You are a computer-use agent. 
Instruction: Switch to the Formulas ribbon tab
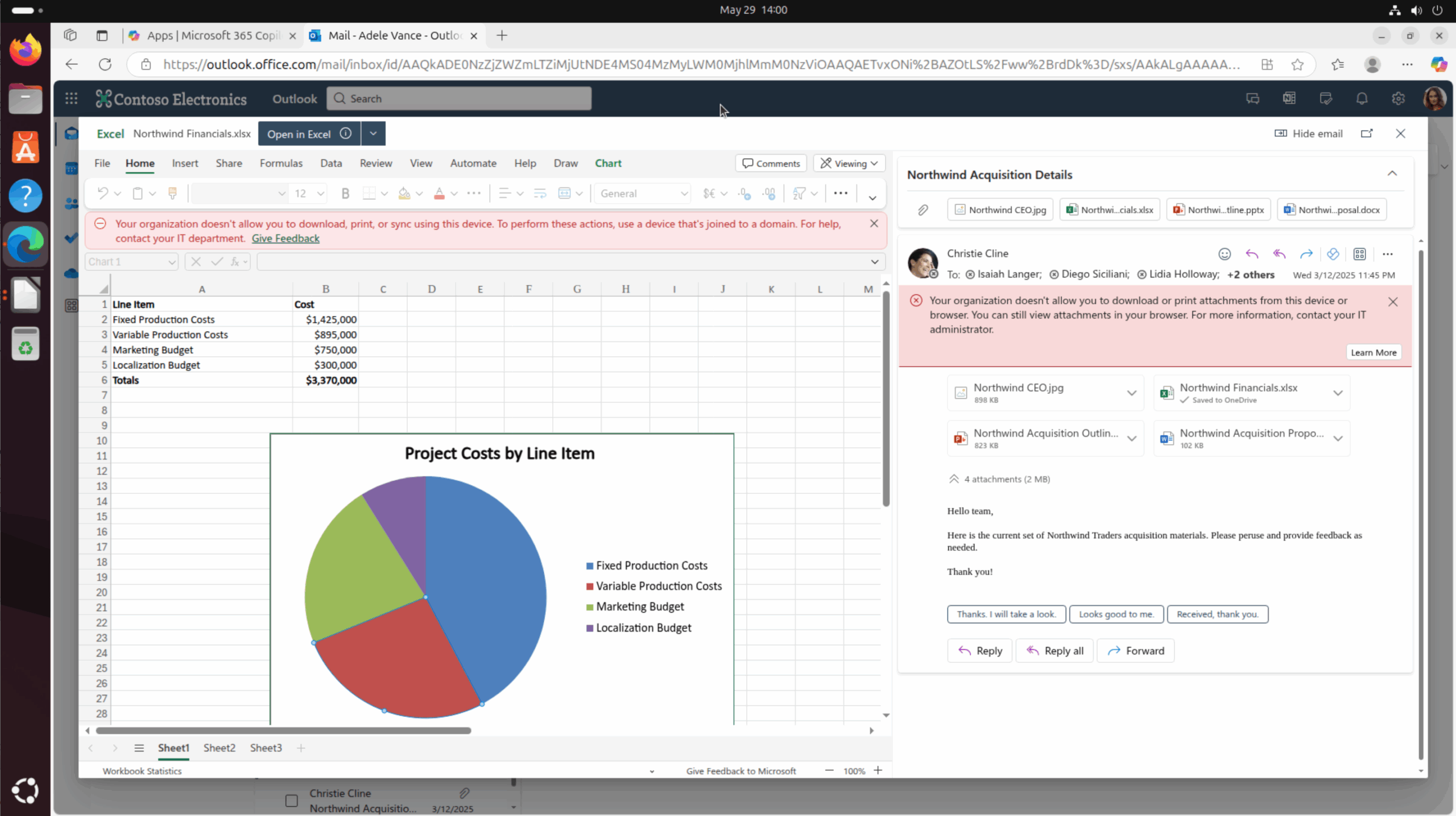pyautogui.click(x=280, y=163)
